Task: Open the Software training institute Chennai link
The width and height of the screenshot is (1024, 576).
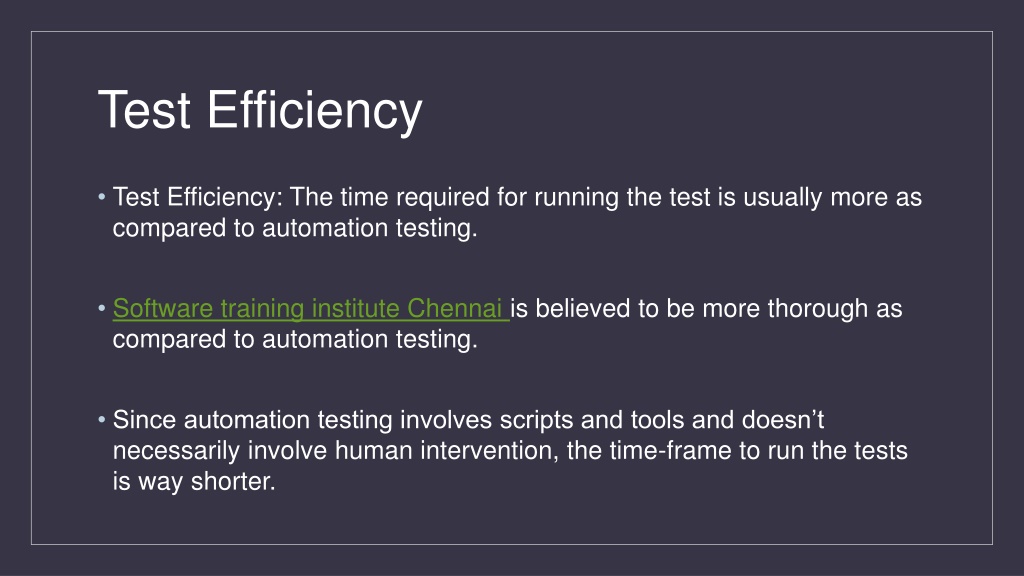Action: click(311, 308)
